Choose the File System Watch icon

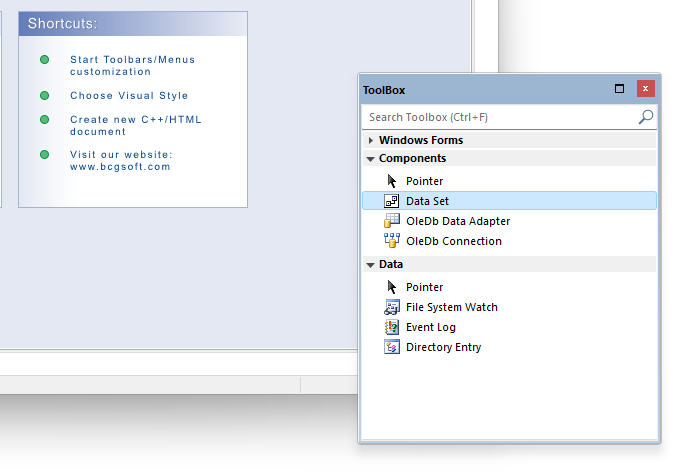tap(392, 307)
